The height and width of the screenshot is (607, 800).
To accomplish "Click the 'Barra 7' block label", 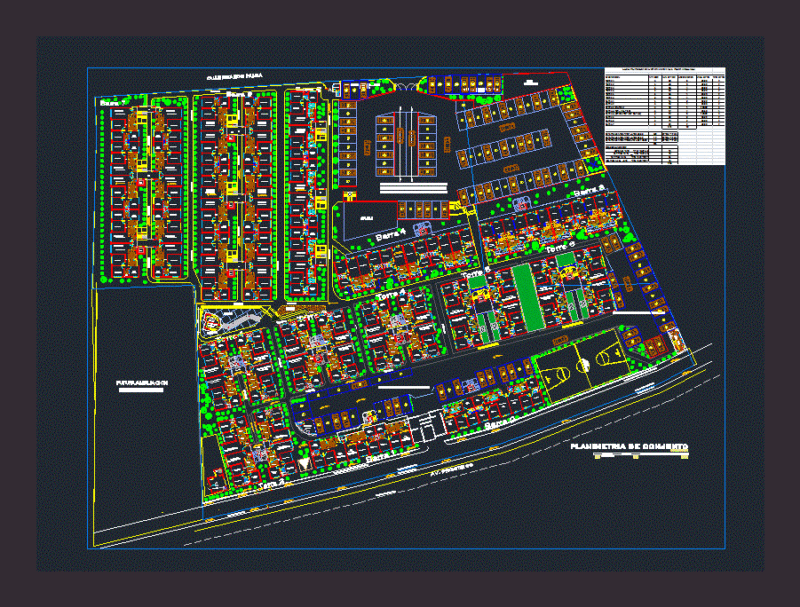I will [113, 103].
